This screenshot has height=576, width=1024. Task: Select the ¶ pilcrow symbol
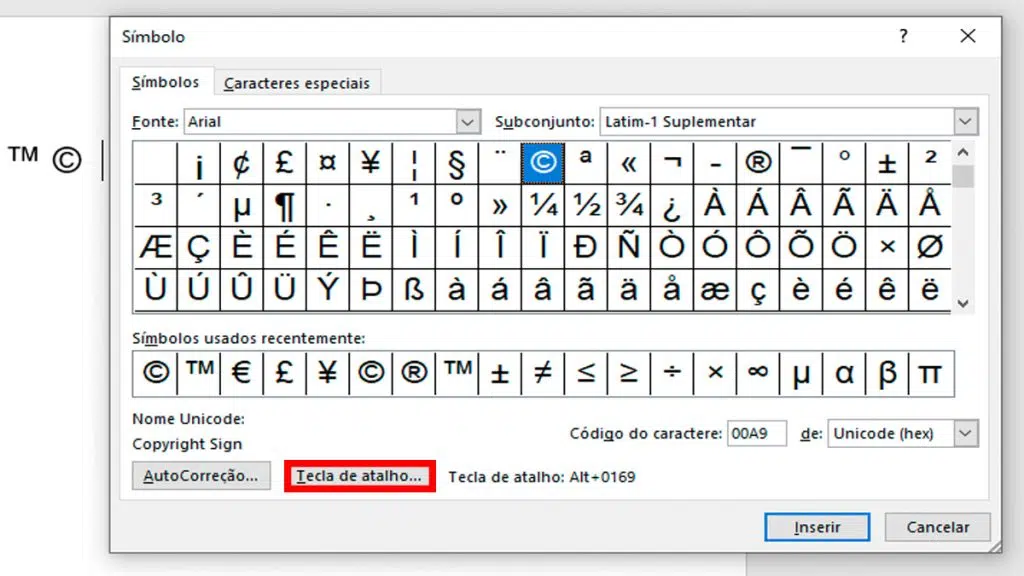(x=284, y=206)
